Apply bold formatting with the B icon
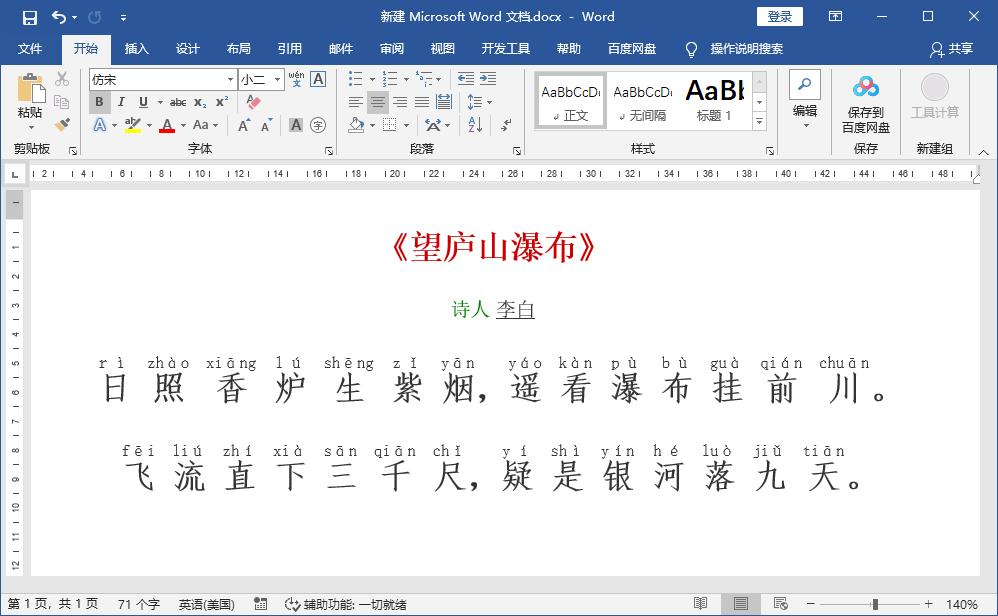The width and height of the screenshot is (998, 616). pos(98,101)
